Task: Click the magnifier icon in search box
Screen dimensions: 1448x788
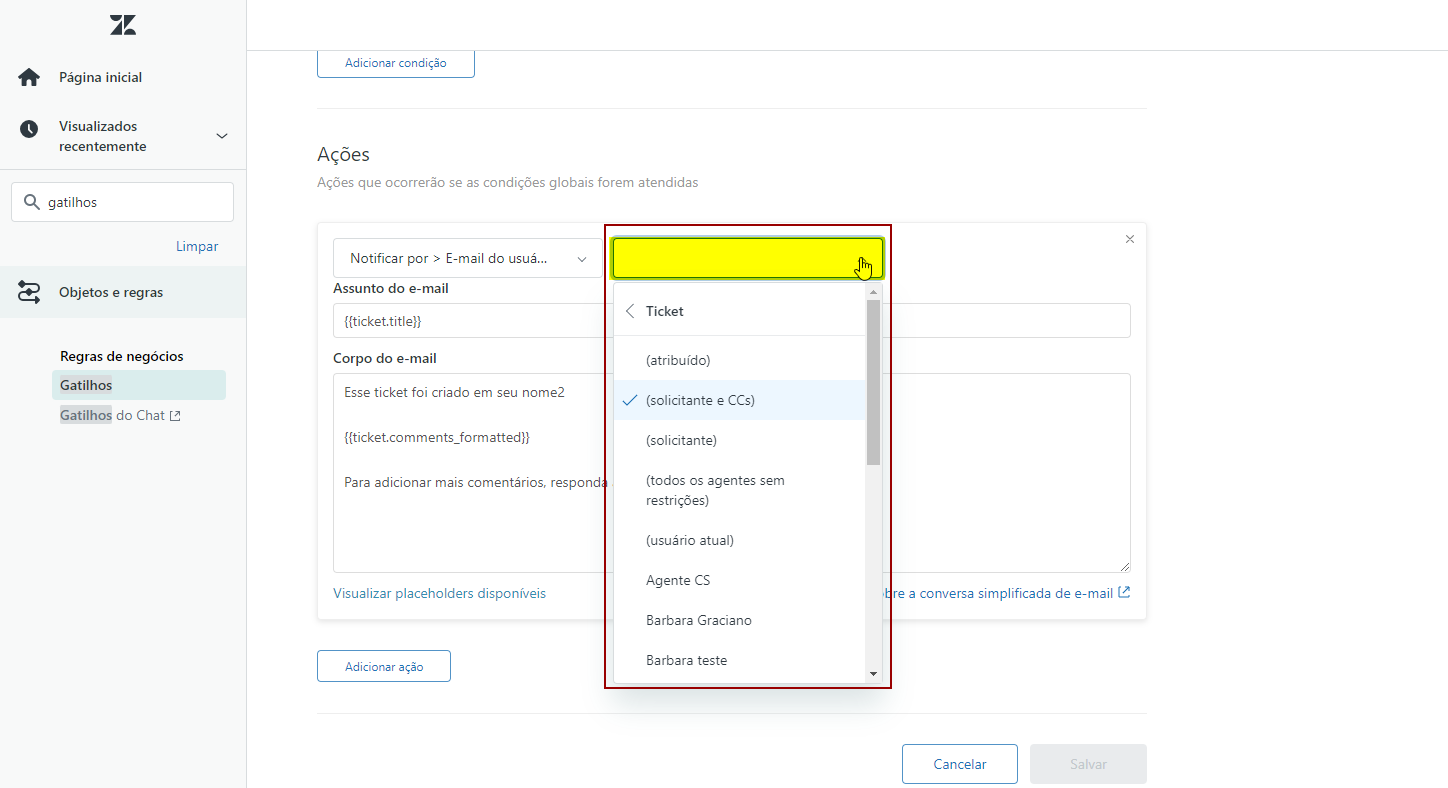Action: (32, 202)
